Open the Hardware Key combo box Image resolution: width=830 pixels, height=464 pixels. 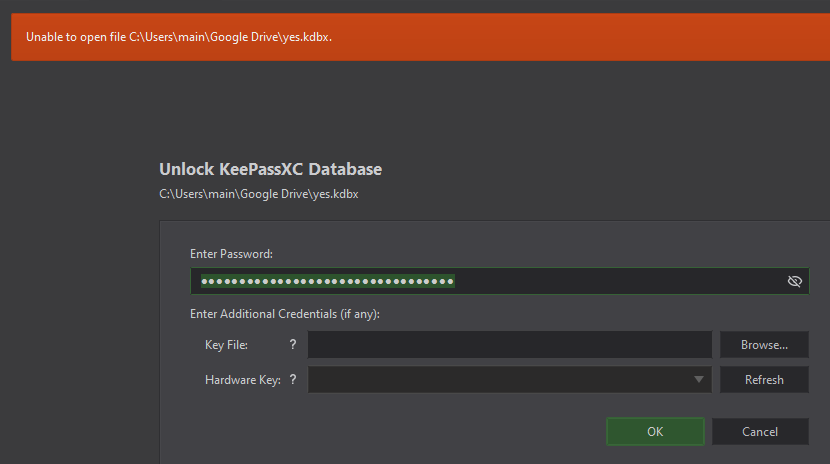click(x=498, y=380)
